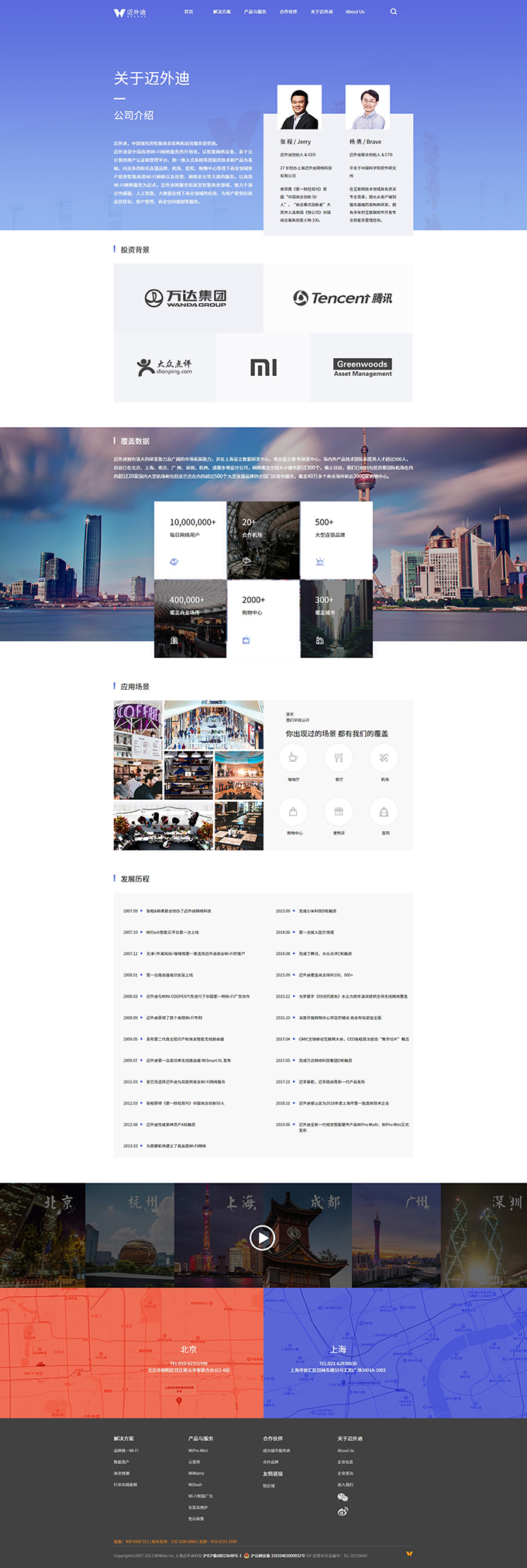
Task: Select the 餐厅 fork and knife icon
Action: [338, 757]
